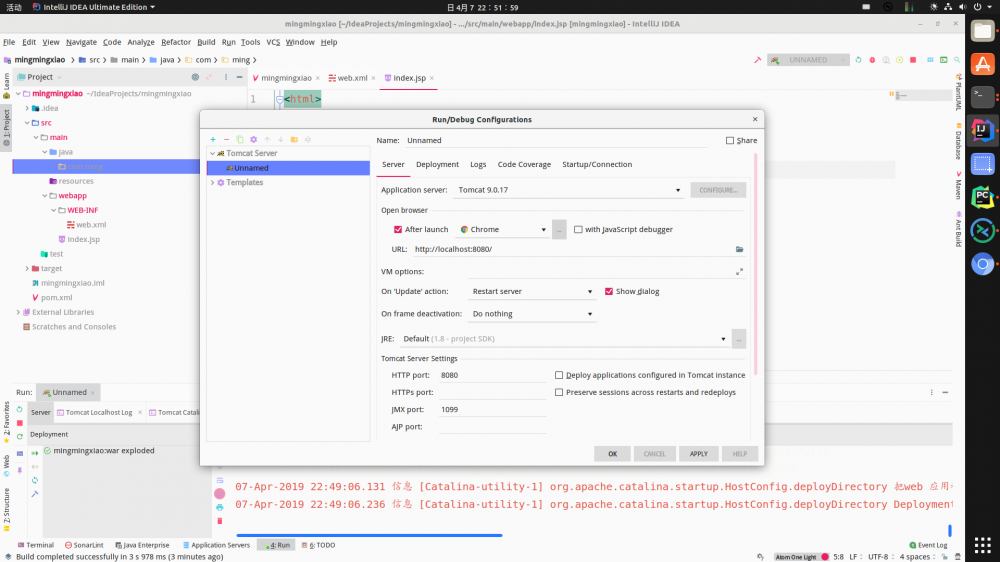
Task: Click the folder icon in dialog toolbar
Action: pyautogui.click(x=294, y=139)
